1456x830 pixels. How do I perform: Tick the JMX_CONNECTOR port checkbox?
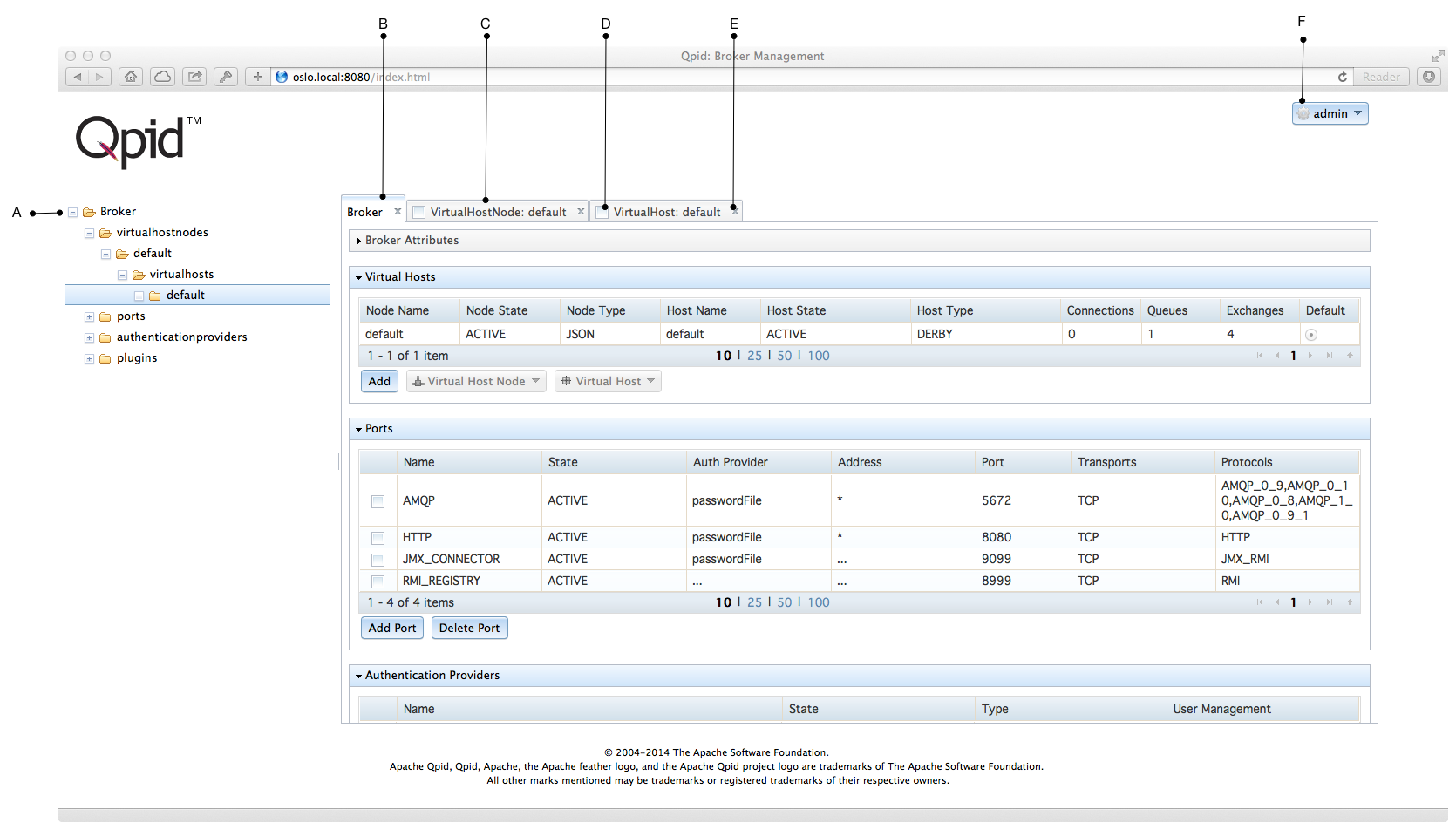pos(378,560)
